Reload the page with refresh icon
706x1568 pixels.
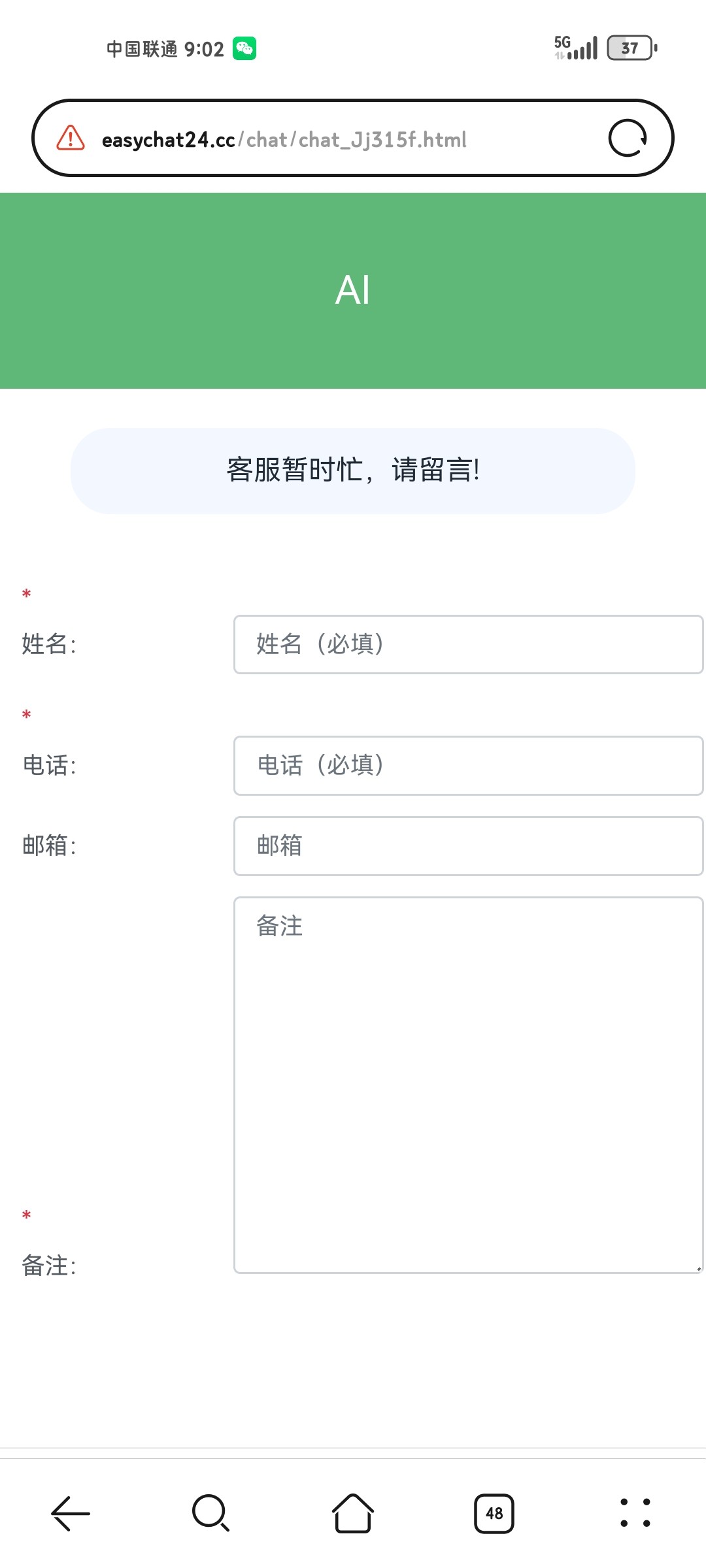click(x=628, y=138)
